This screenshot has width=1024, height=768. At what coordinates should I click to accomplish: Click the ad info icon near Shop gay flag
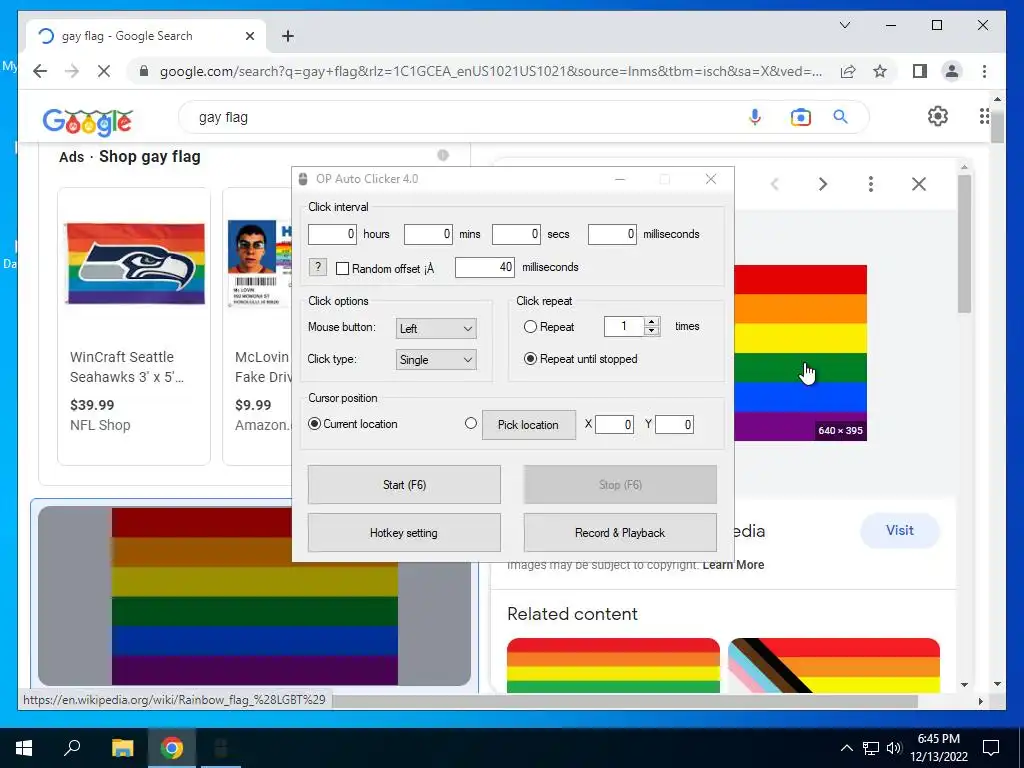pos(443,155)
